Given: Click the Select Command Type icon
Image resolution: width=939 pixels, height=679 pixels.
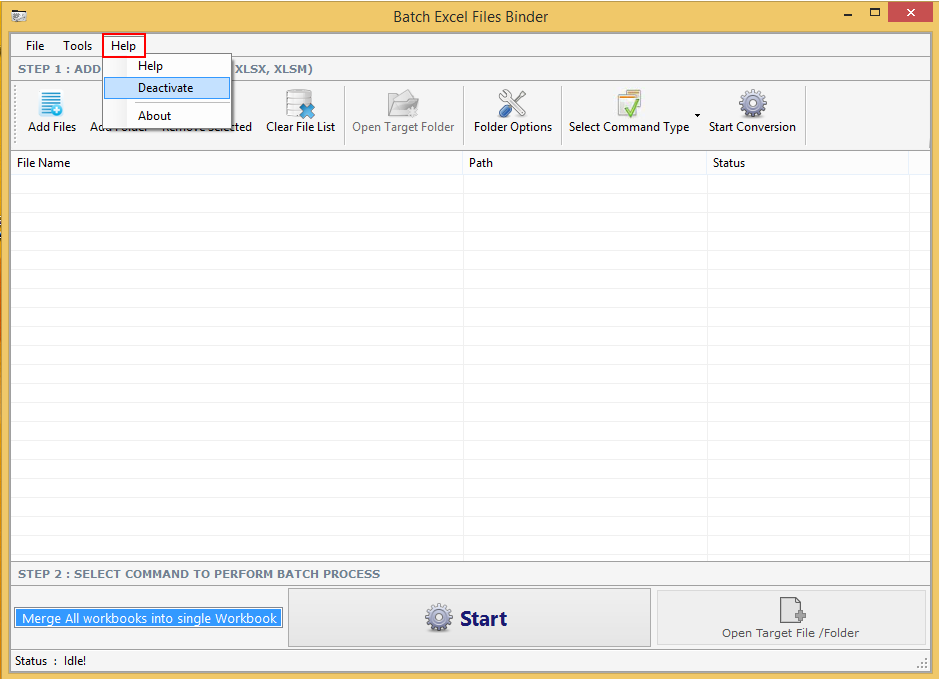Looking at the screenshot, I should point(629,104).
